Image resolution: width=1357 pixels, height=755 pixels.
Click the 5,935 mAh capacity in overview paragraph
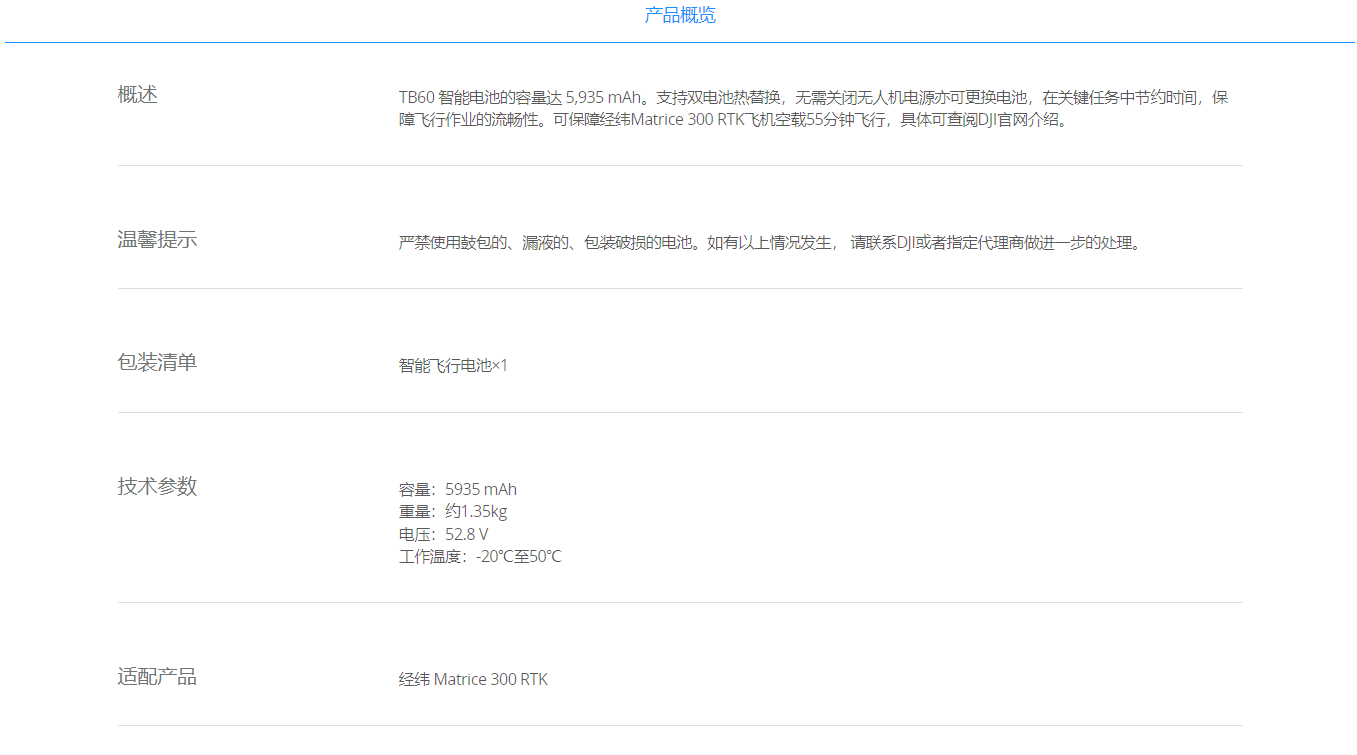tap(603, 98)
